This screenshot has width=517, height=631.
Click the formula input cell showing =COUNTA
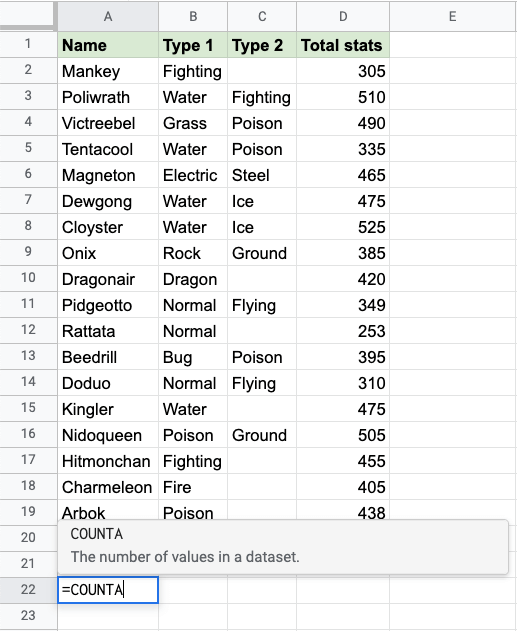(x=108, y=590)
